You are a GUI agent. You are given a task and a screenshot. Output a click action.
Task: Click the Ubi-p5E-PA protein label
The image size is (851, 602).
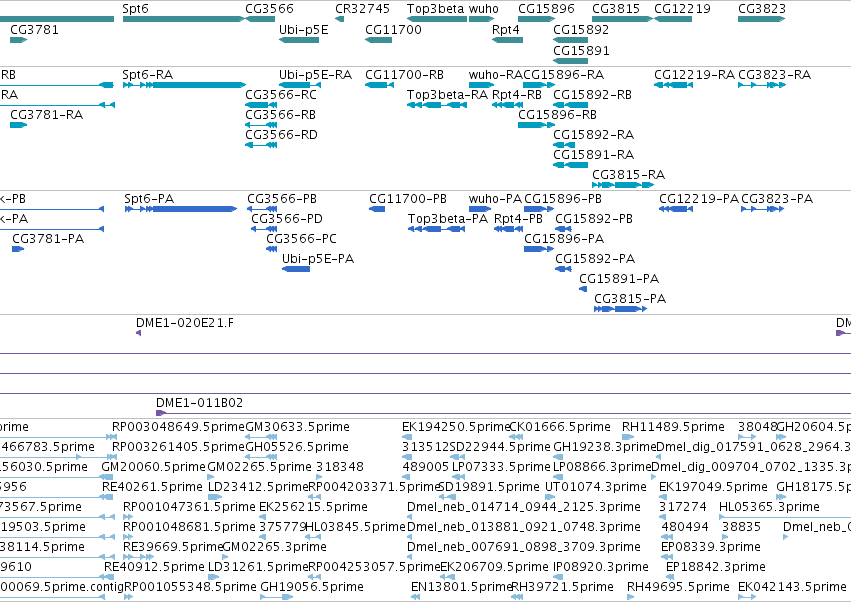[318, 259]
